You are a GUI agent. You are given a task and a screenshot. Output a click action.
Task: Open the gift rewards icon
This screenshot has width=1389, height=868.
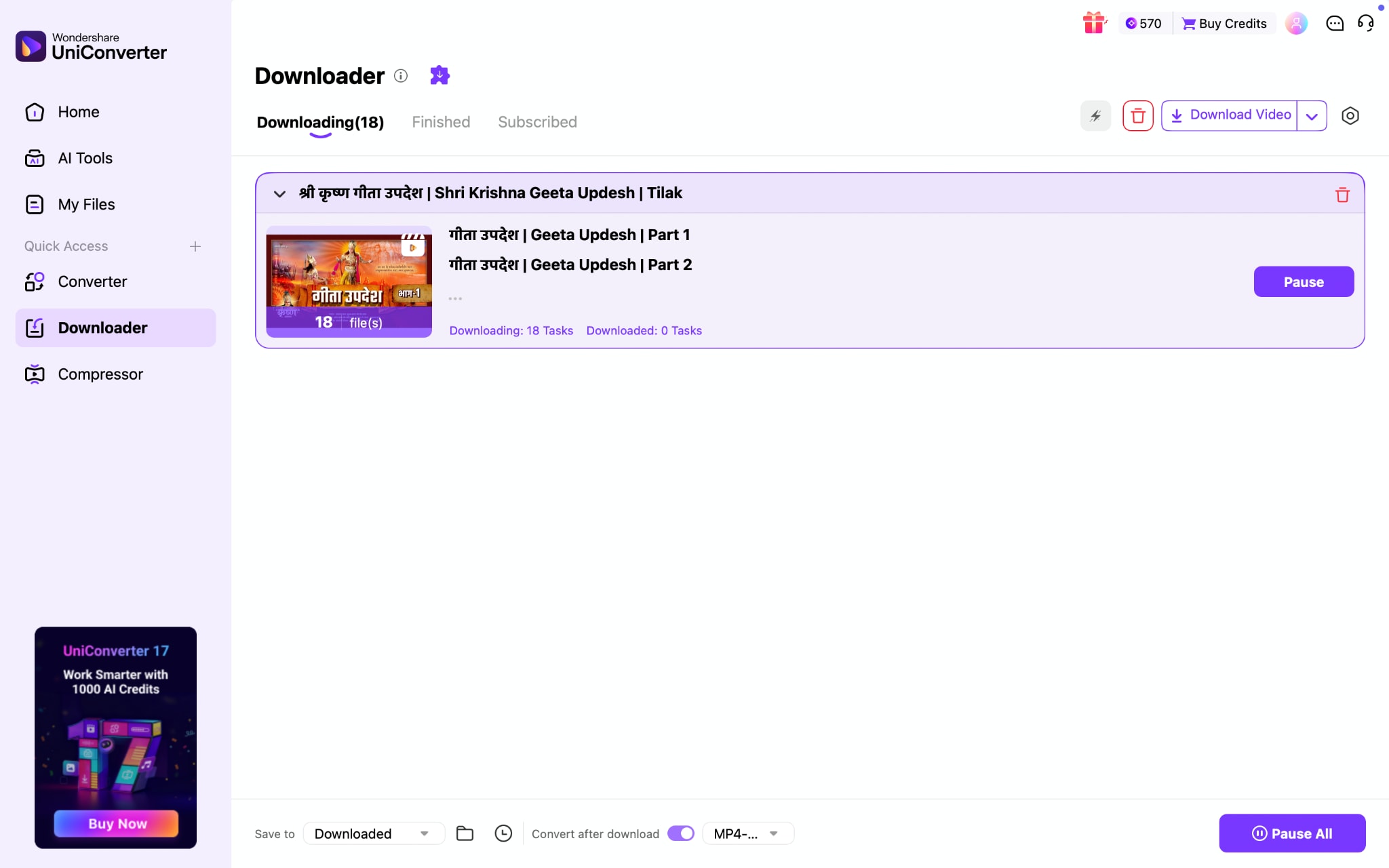[x=1093, y=22]
